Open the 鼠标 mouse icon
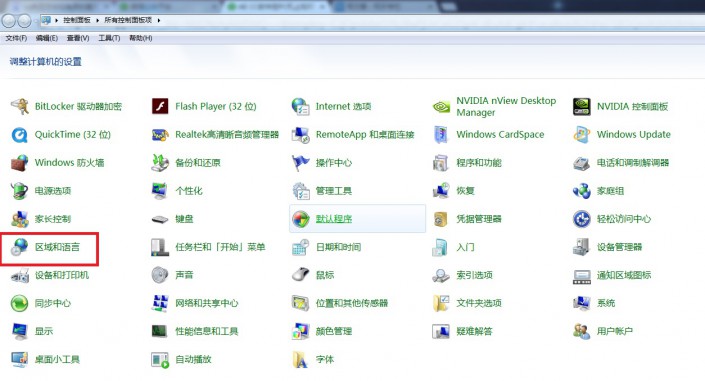 [x=300, y=275]
